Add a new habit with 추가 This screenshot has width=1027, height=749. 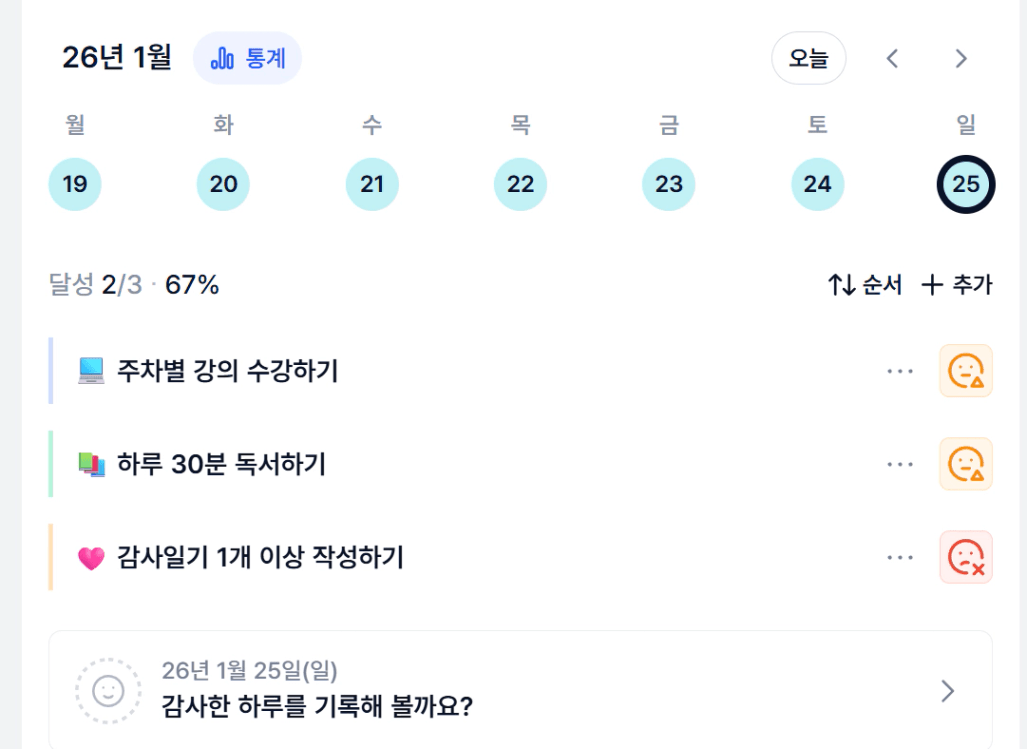click(x=957, y=285)
